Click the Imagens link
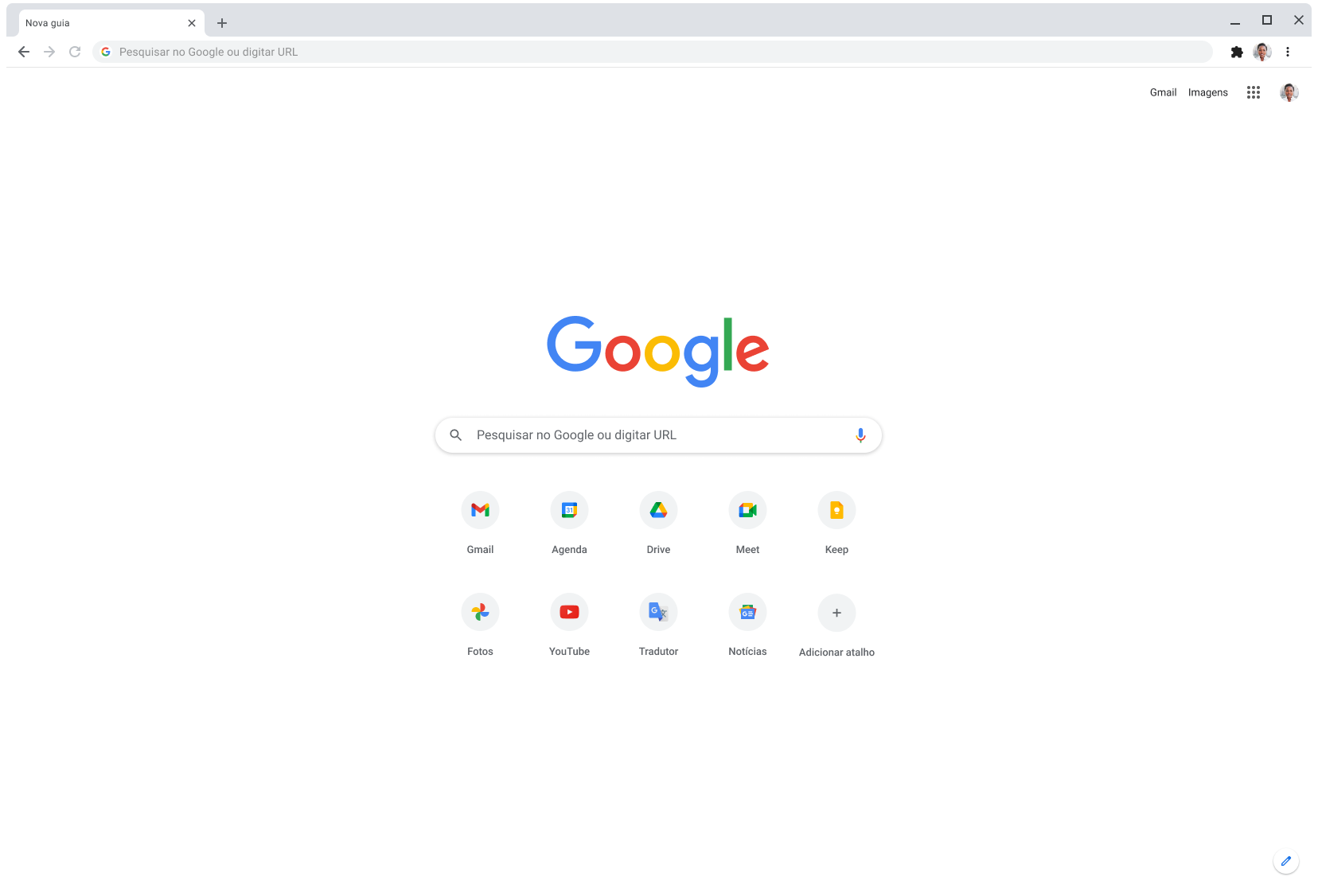1318x896 pixels. coord(1208,92)
